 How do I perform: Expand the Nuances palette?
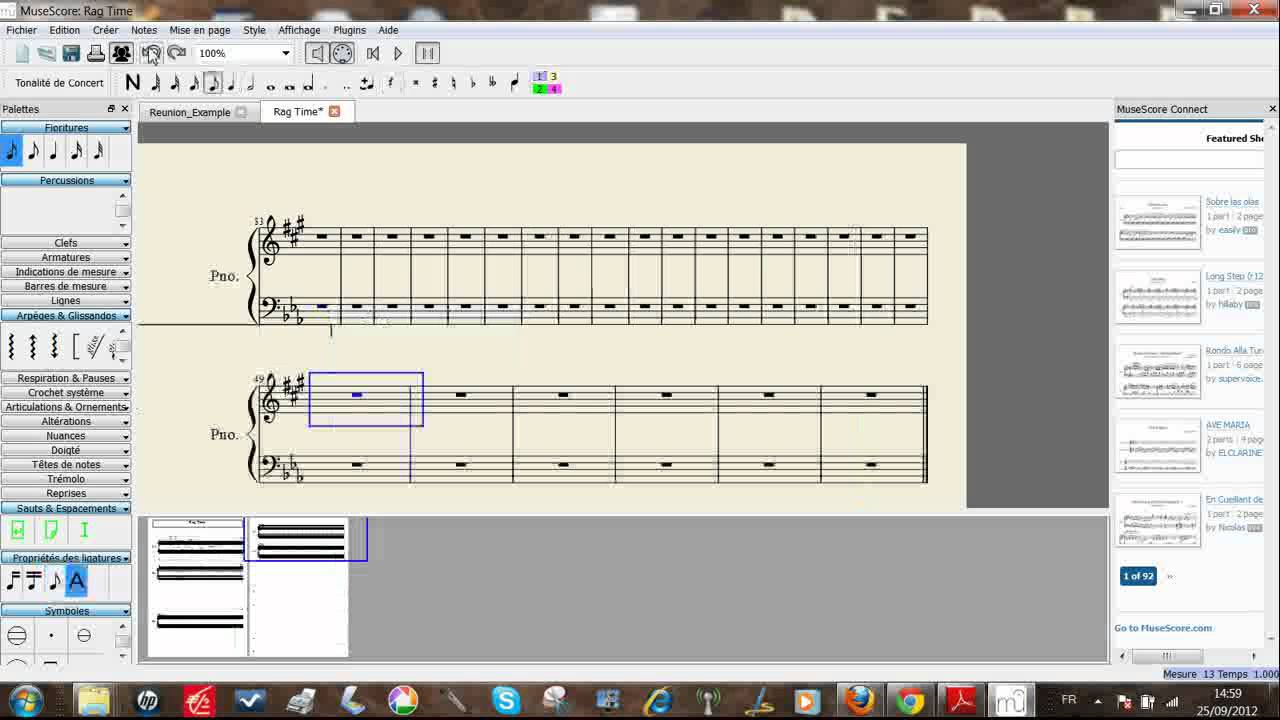[x=66, y=436]
